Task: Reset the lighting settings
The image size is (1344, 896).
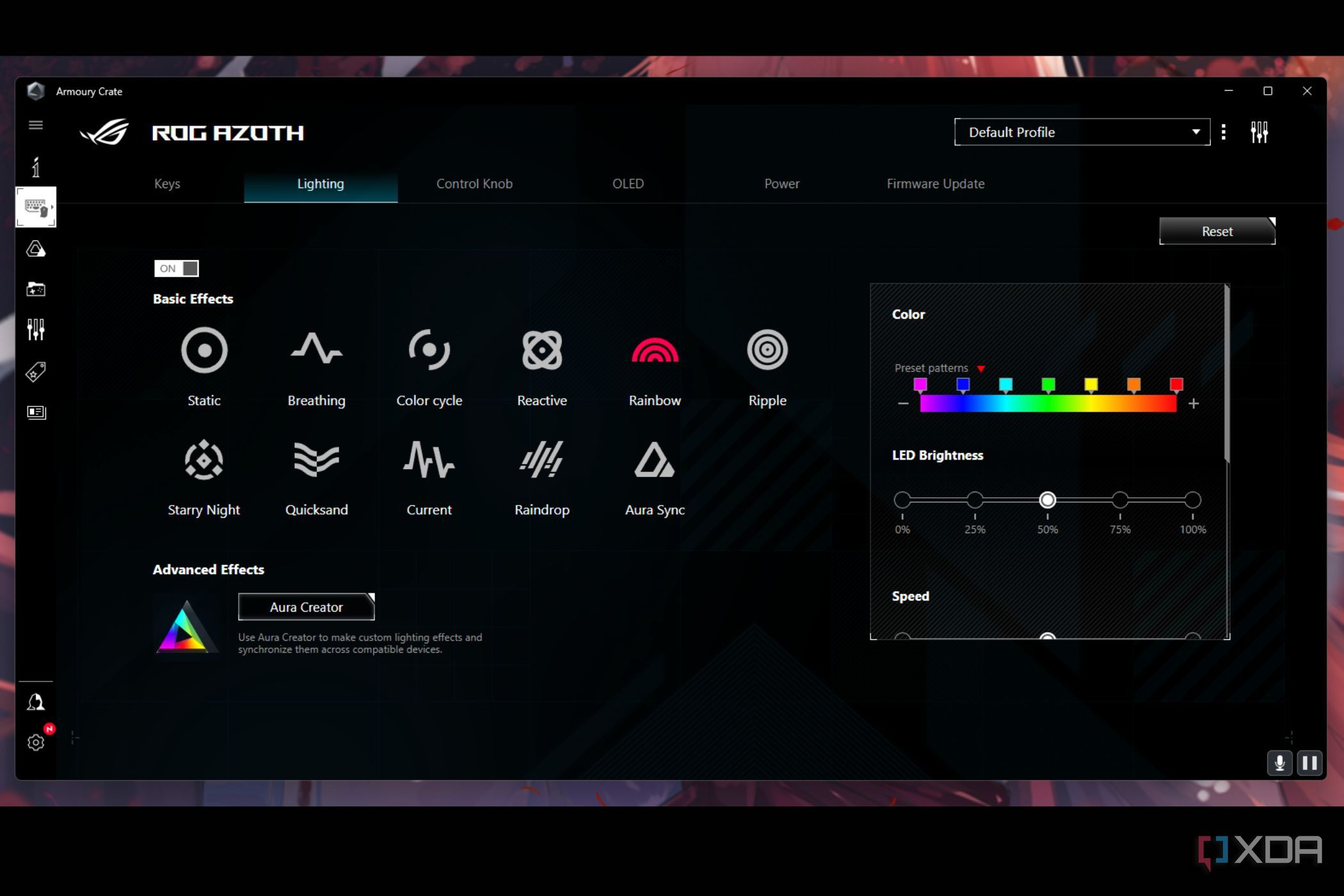Action: point(1215,231)
